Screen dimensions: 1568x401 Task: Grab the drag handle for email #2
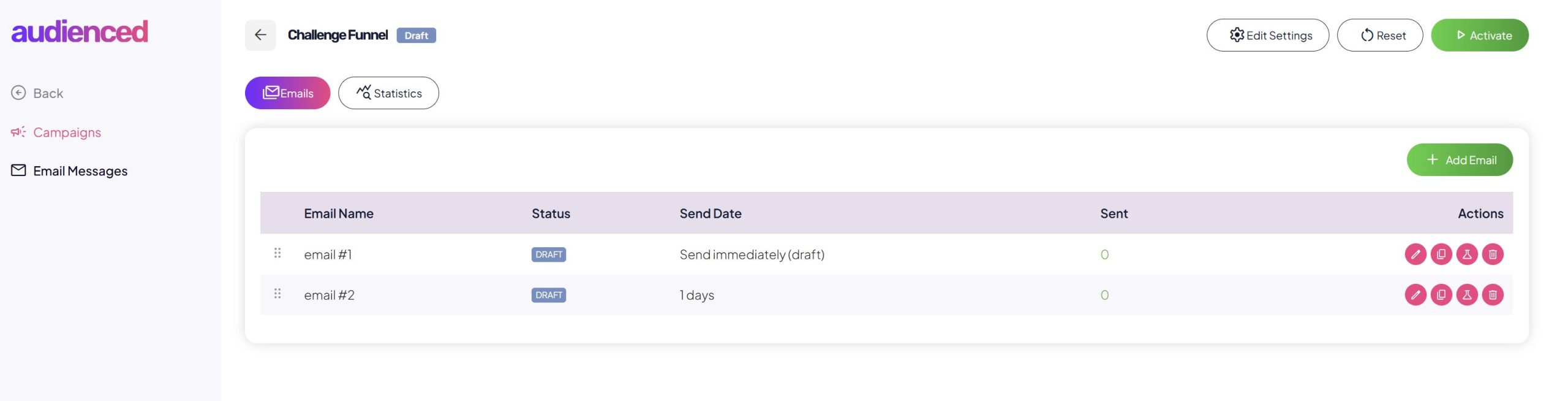tap(277, 293)
